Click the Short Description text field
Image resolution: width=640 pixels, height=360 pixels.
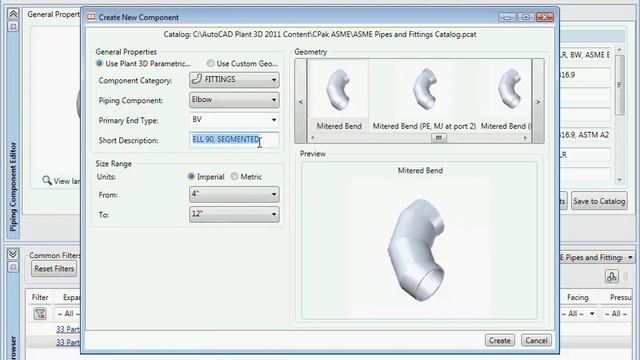point(234,140)
